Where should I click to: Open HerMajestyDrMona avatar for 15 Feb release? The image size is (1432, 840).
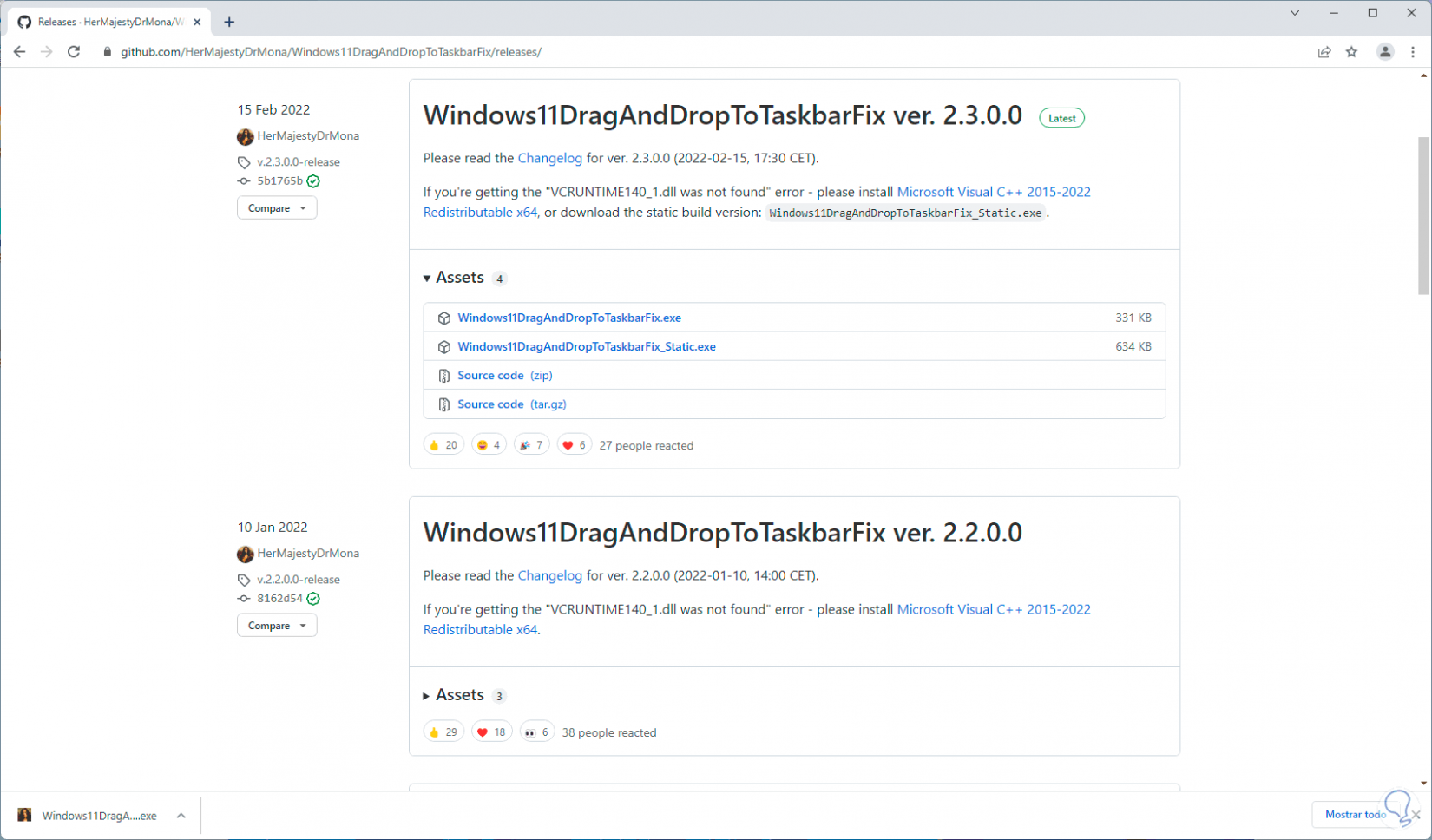tap(246, 136)
